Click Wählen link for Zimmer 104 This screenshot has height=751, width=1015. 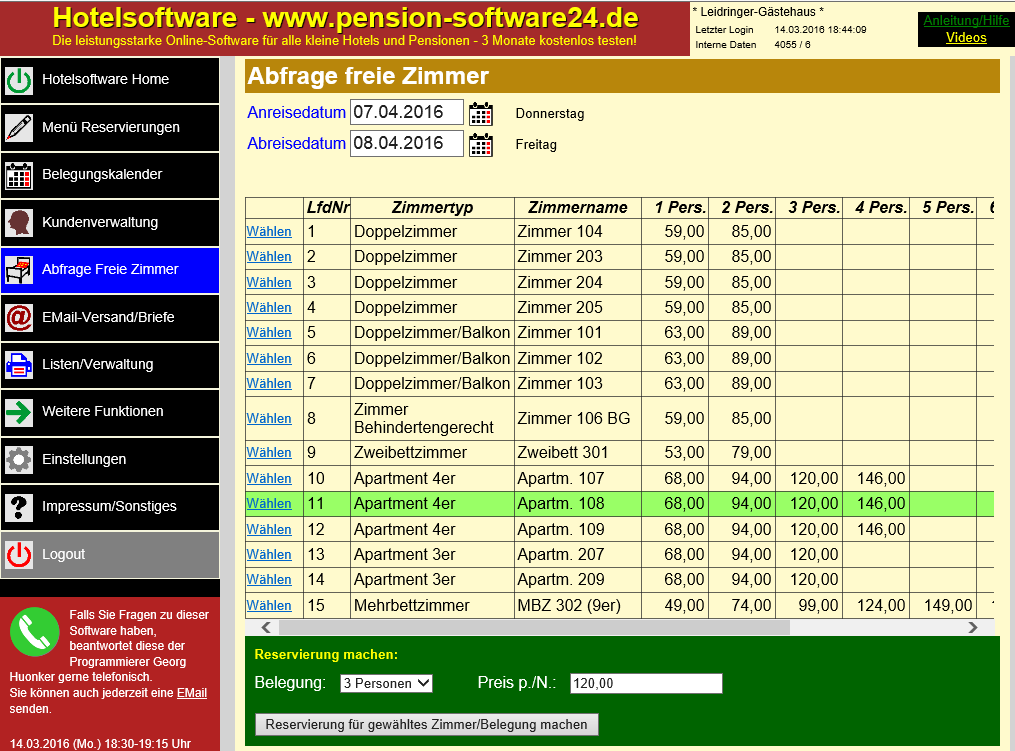coord(269,232)
